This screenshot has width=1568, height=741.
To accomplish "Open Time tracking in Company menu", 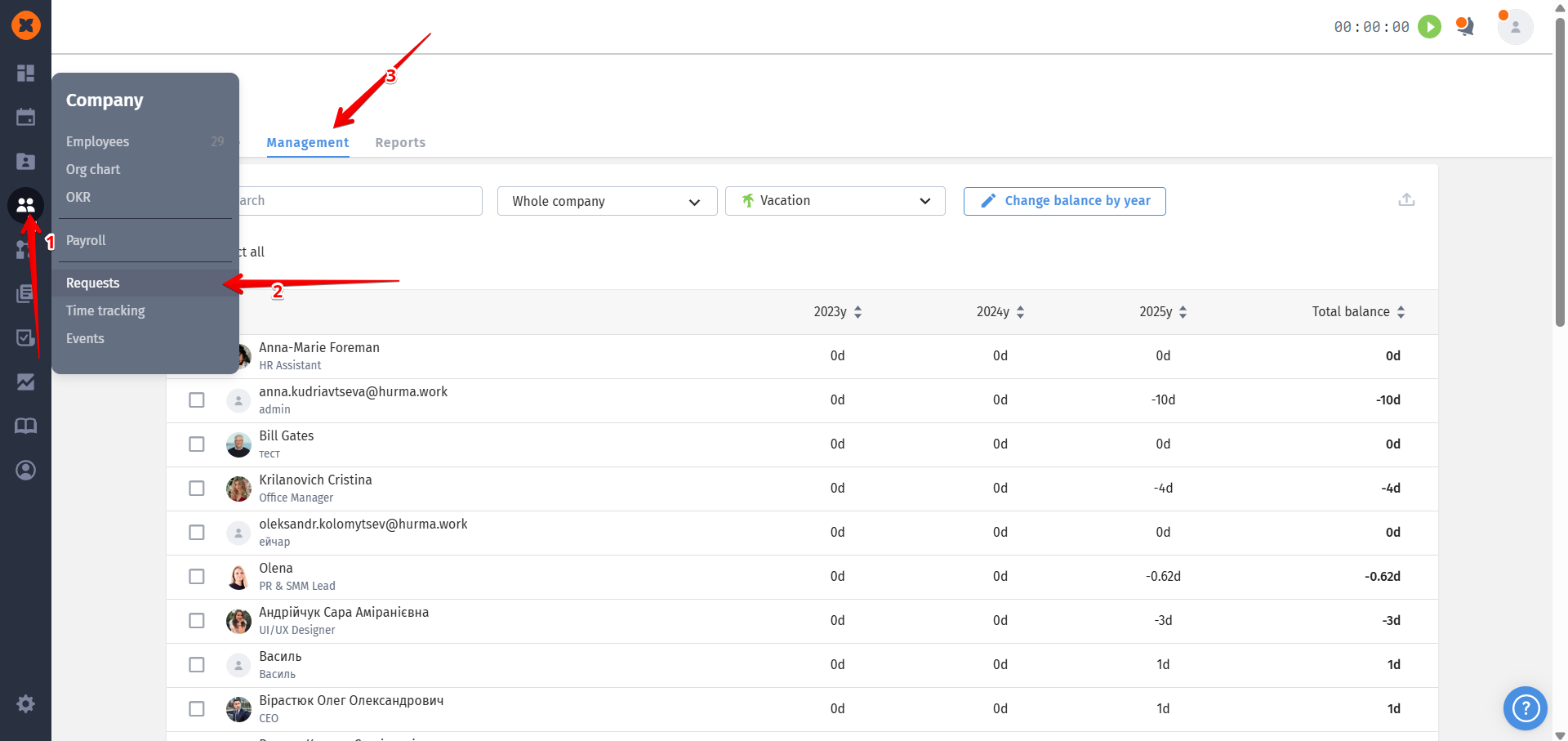I will tap(105, 310).
